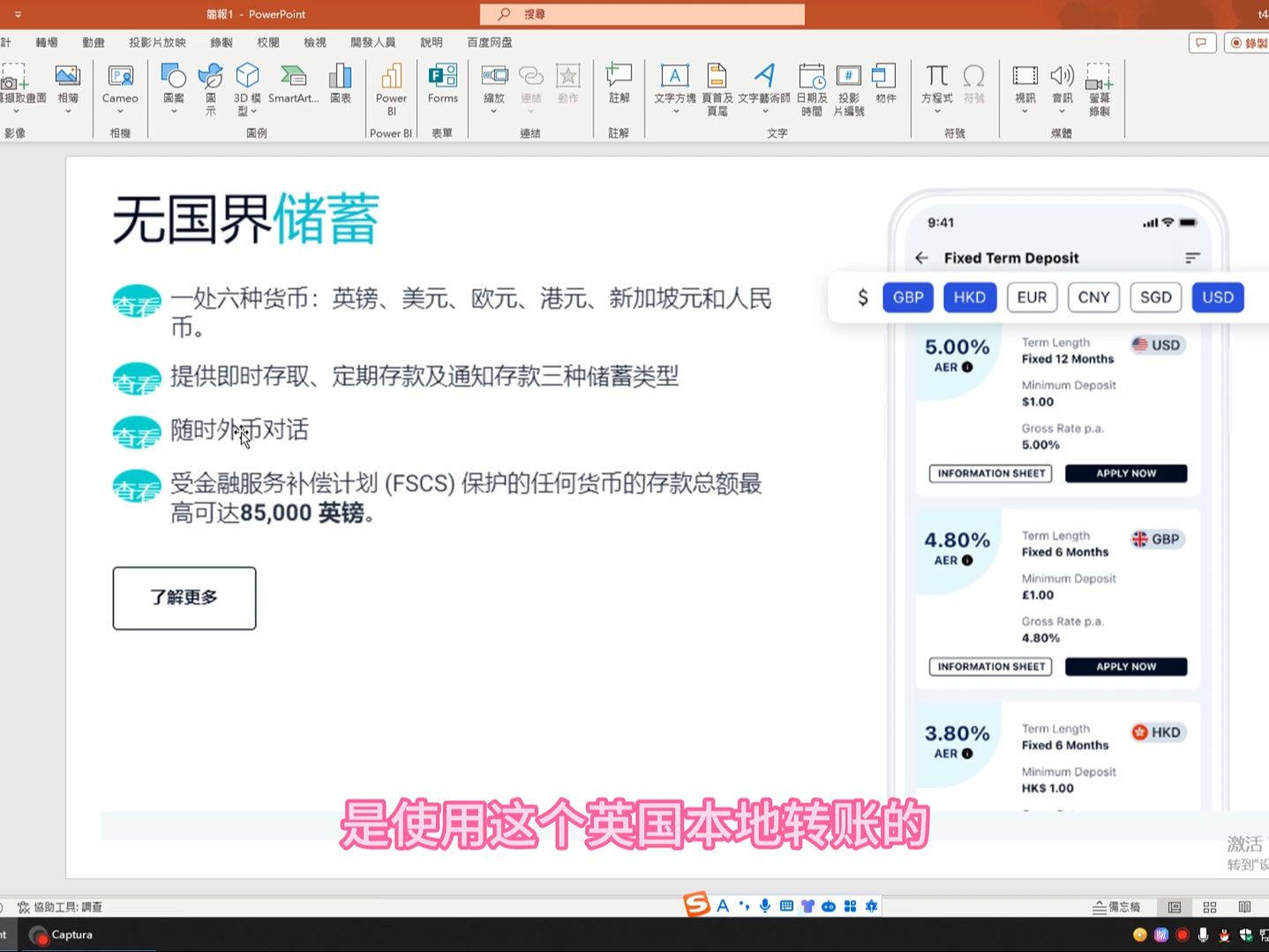Open Header and Footer (頁首及頁尾)
Image resolution: width=1269 pixels, height=952 pixels.
coord(717,88)
